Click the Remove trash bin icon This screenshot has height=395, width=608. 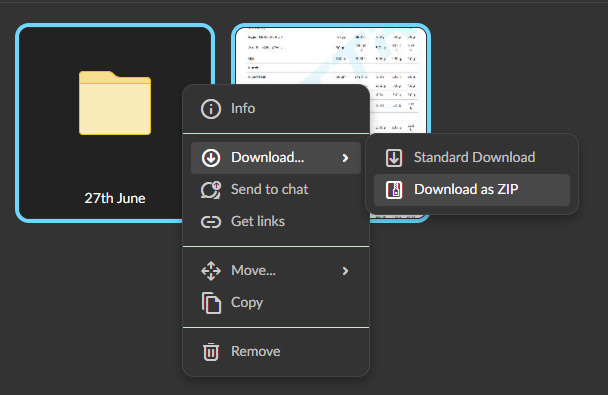click(211, 352)
